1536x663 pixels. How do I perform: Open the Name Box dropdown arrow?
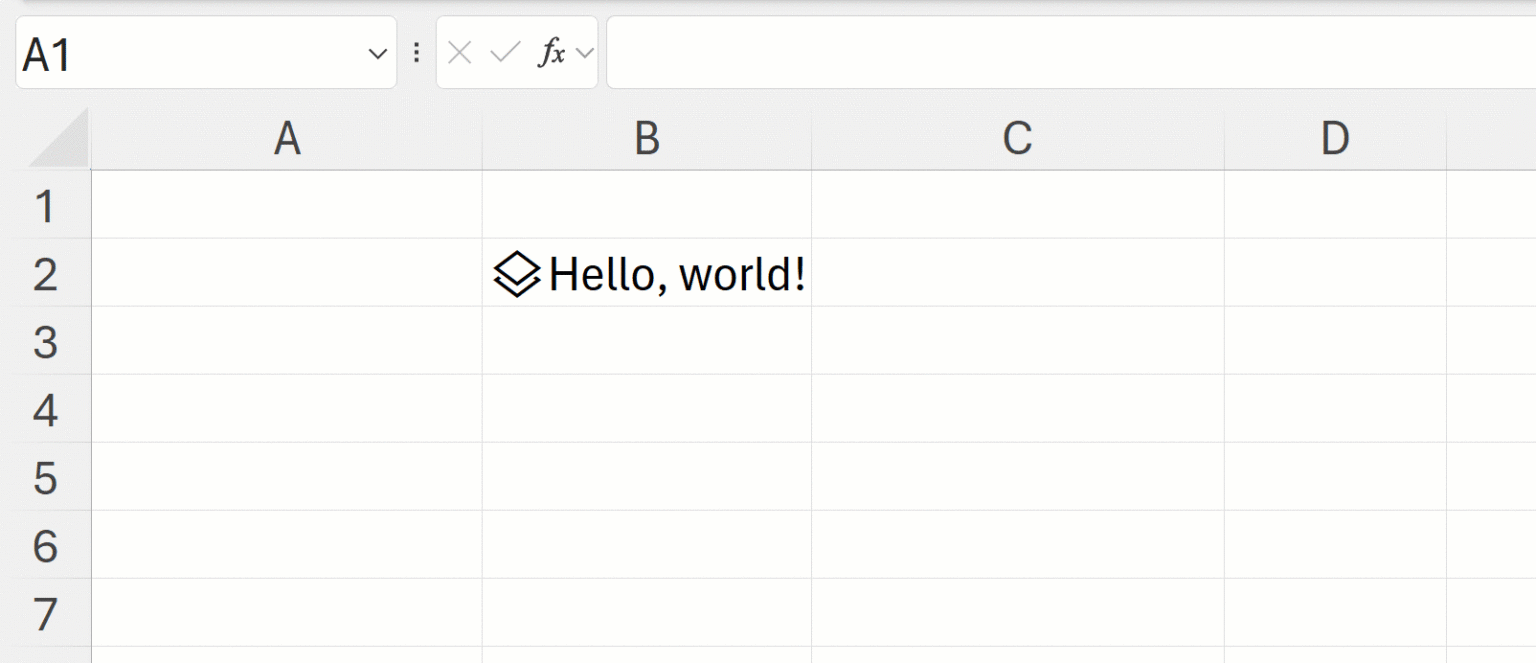pyautogui.click(x=378, y=53)
